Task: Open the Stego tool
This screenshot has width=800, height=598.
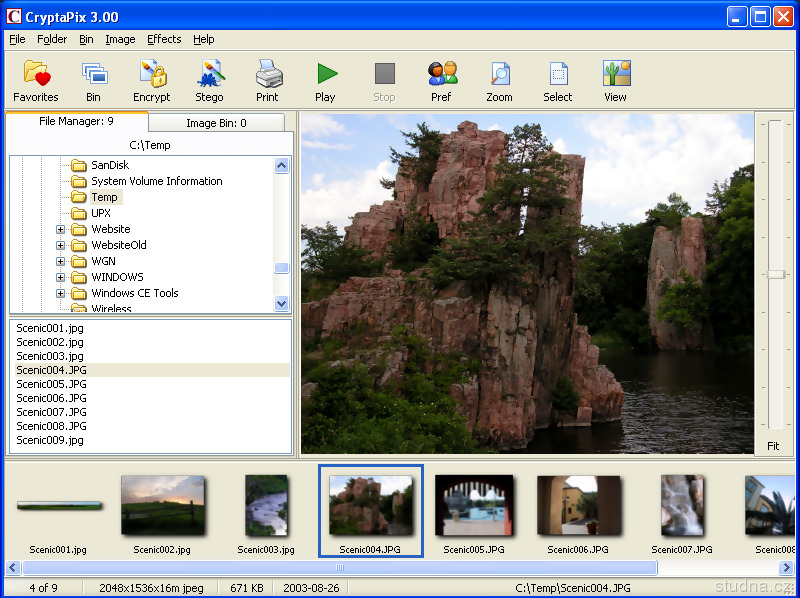Action: click(209, 80)
